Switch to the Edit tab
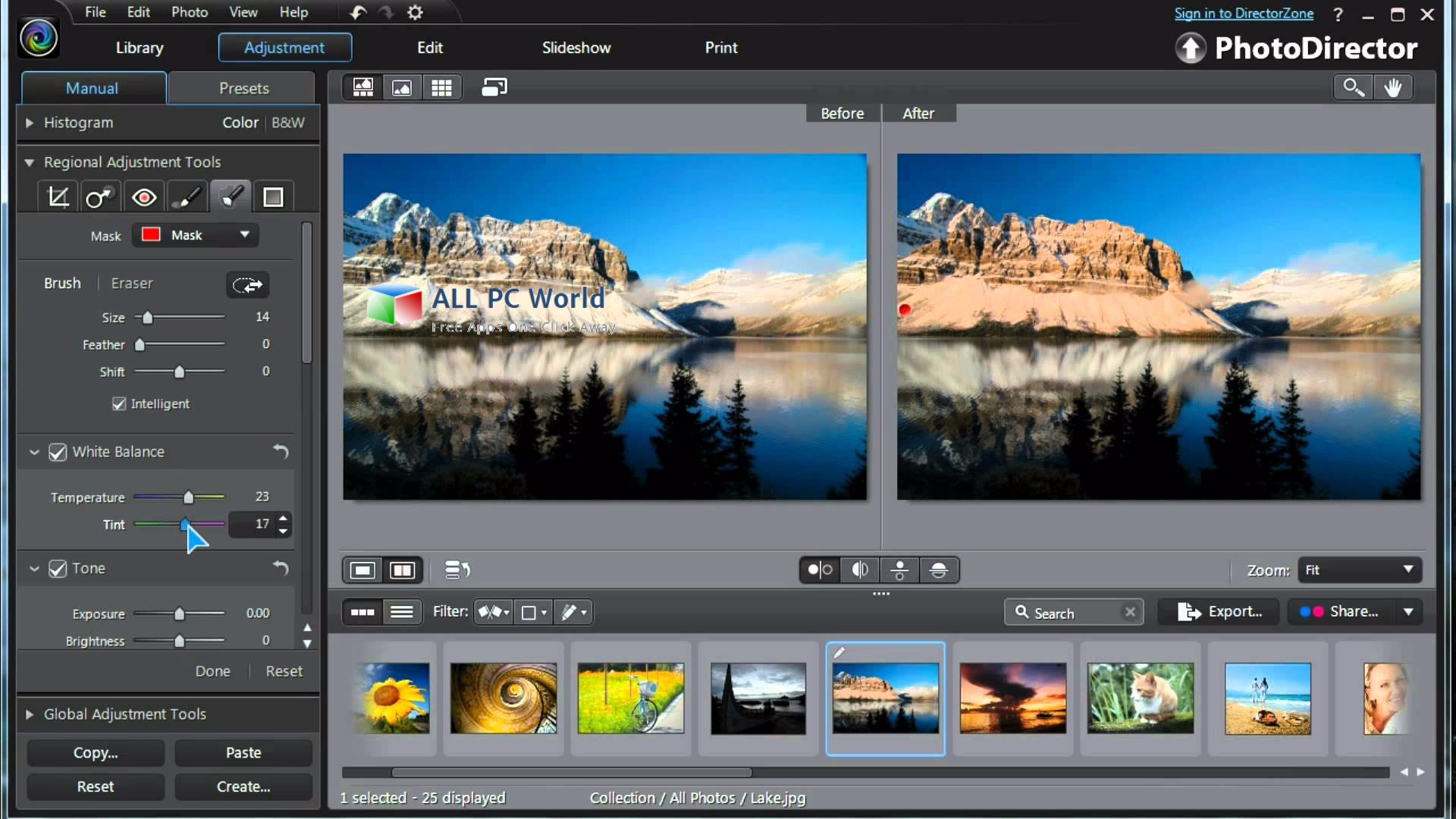Image resolution: width=1456 pixels, height=819 pixels. point(429,47)
